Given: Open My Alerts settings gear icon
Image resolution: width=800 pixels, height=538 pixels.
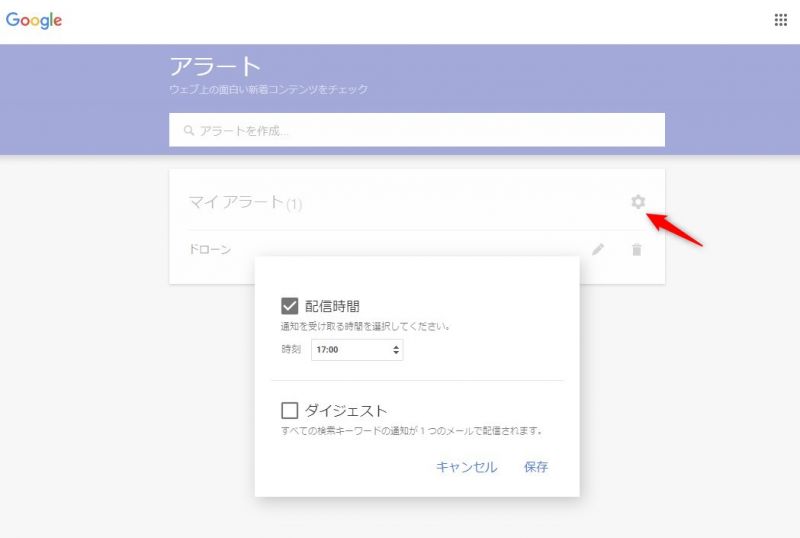Looking at the screenshot, I should point(638,202).
